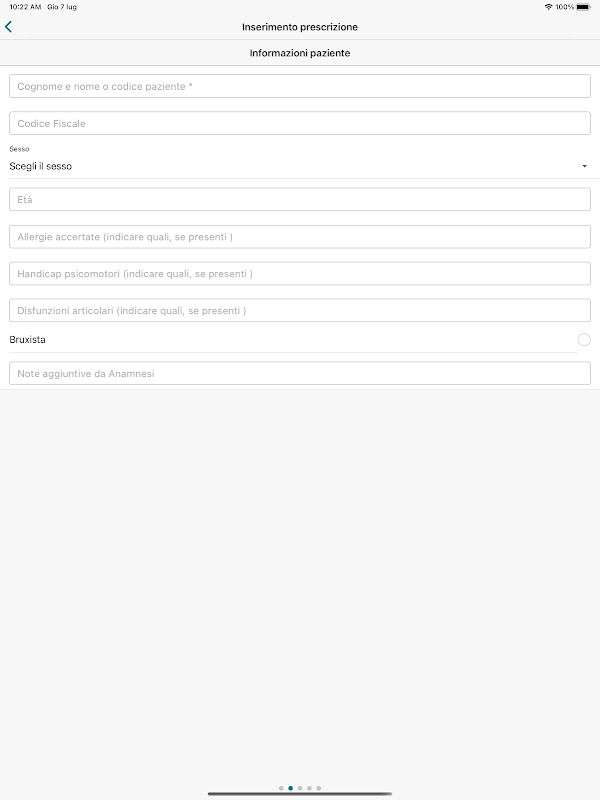The height and width of the screenshot is (800, 600).
Task: Focus the Cognome e nome patient field
Action: pos(300,86)
